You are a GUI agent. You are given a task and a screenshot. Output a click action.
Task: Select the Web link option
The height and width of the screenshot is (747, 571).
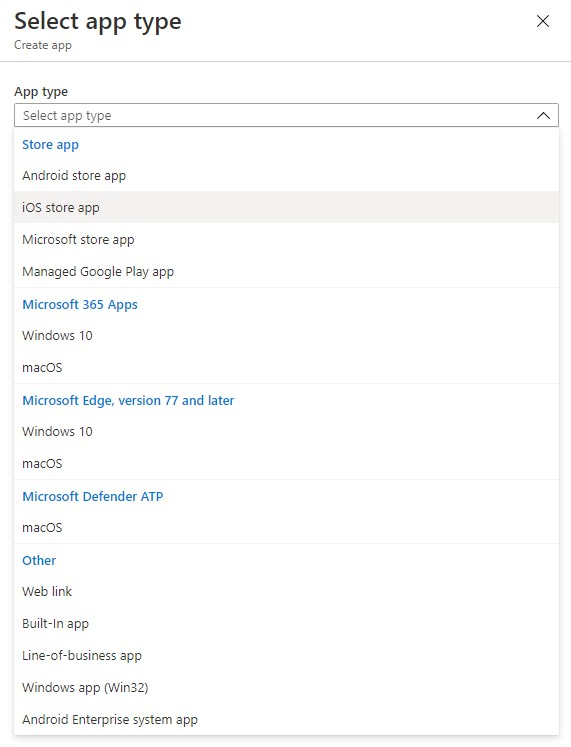[x=286, y=592]
